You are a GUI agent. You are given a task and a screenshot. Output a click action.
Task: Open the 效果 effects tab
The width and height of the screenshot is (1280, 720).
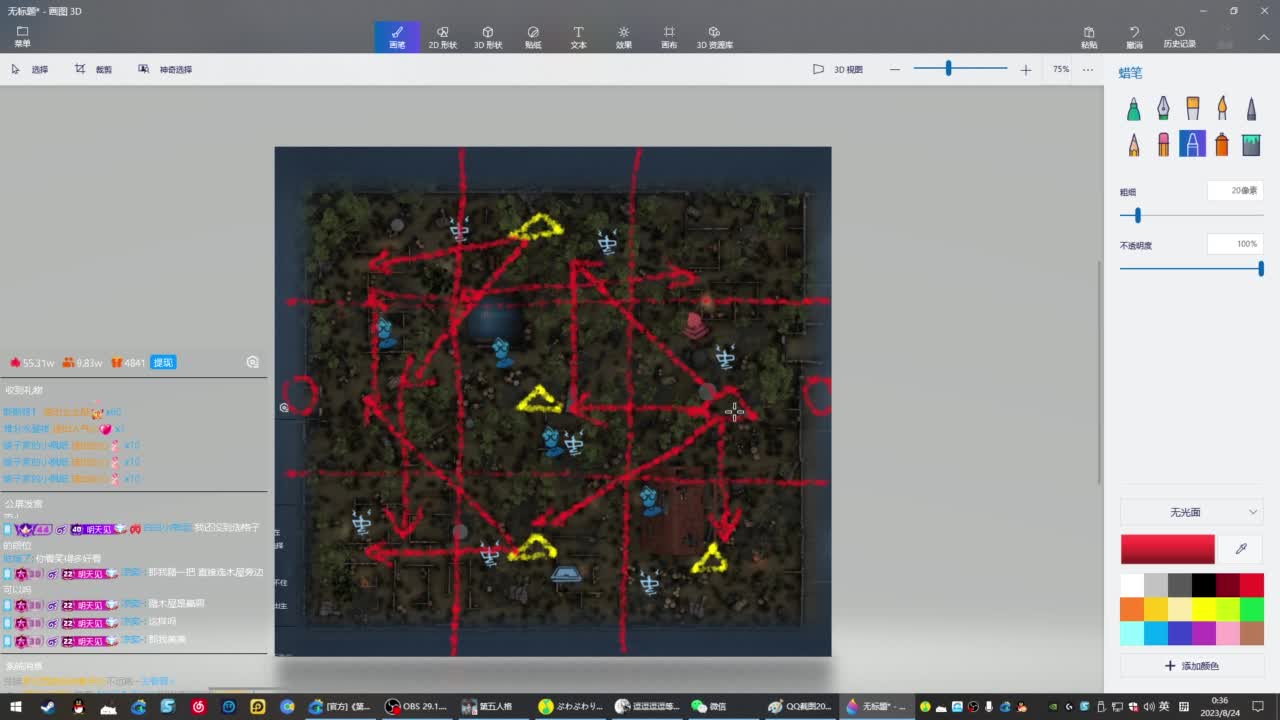[x=624, y=37]
